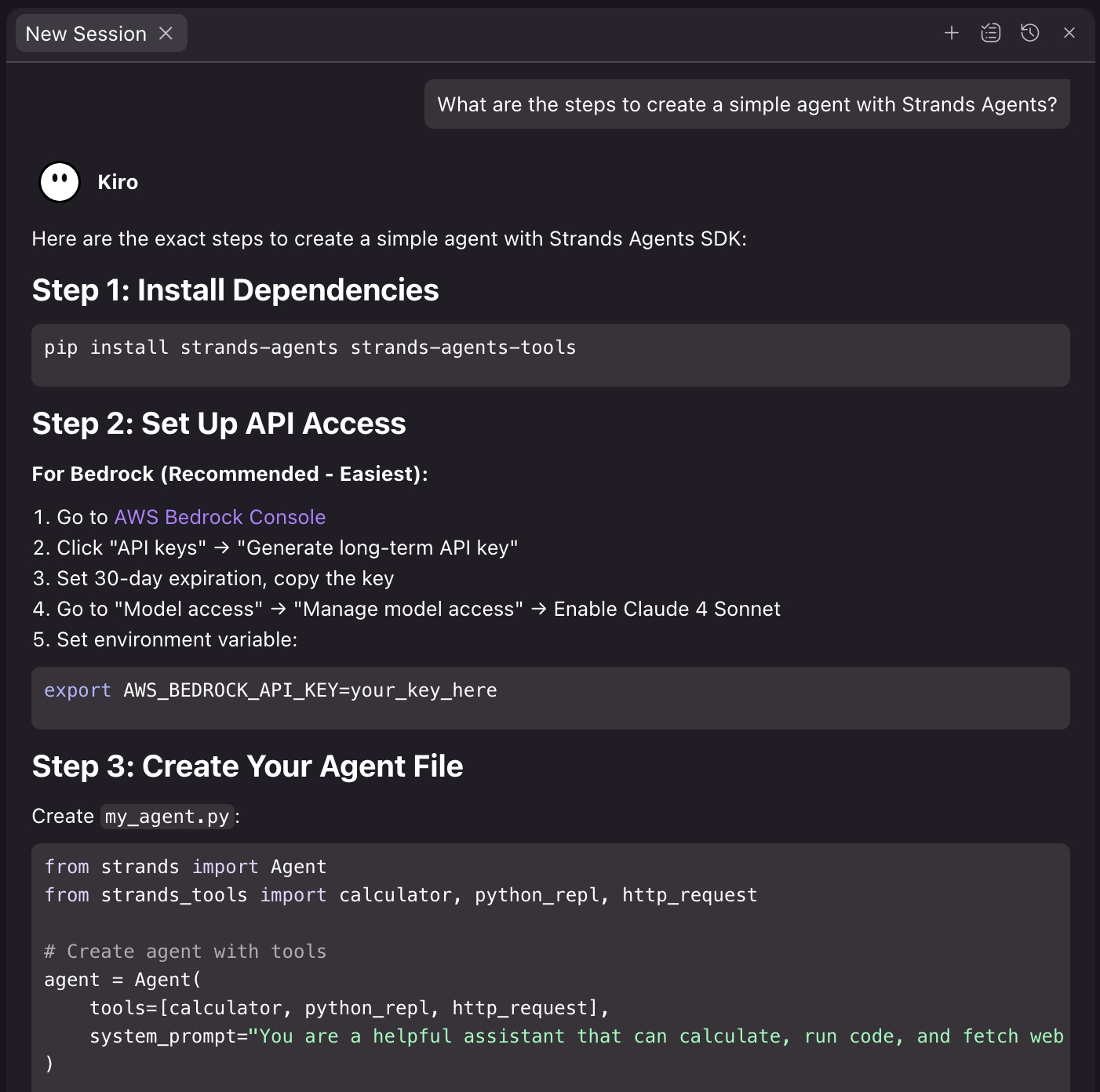This screenshot has height=1092, width=1100.
Task: Click the strands_tools import code line
Action: [x=401, y=895]
